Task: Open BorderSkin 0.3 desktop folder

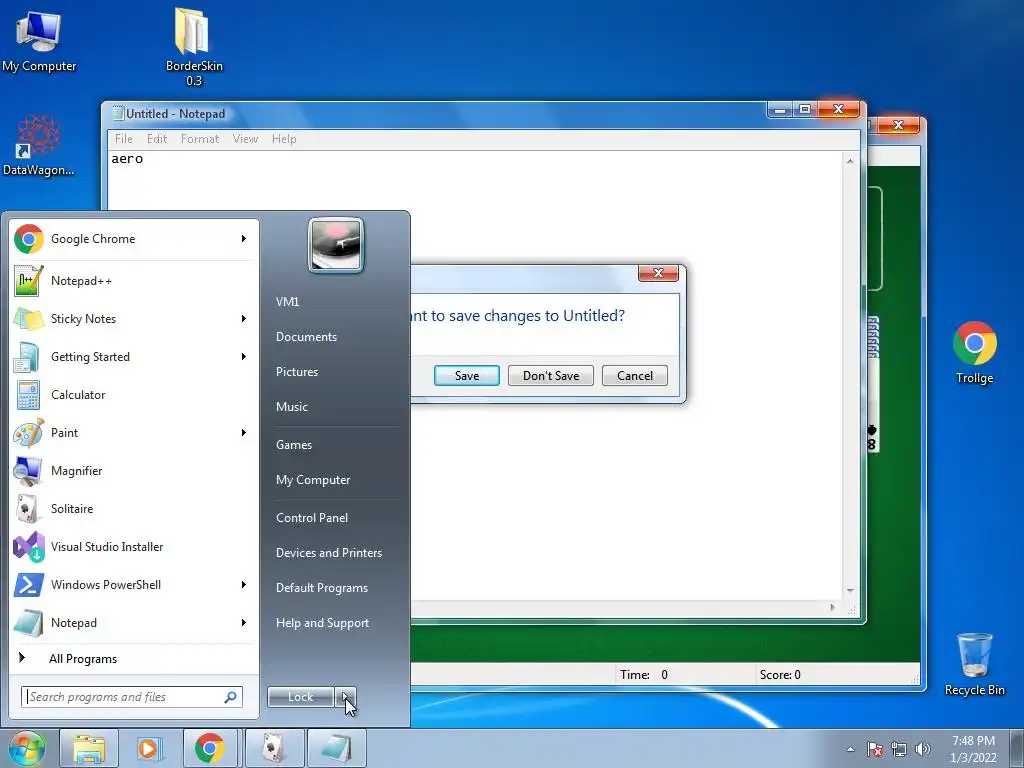Action: tap(193, 47)
